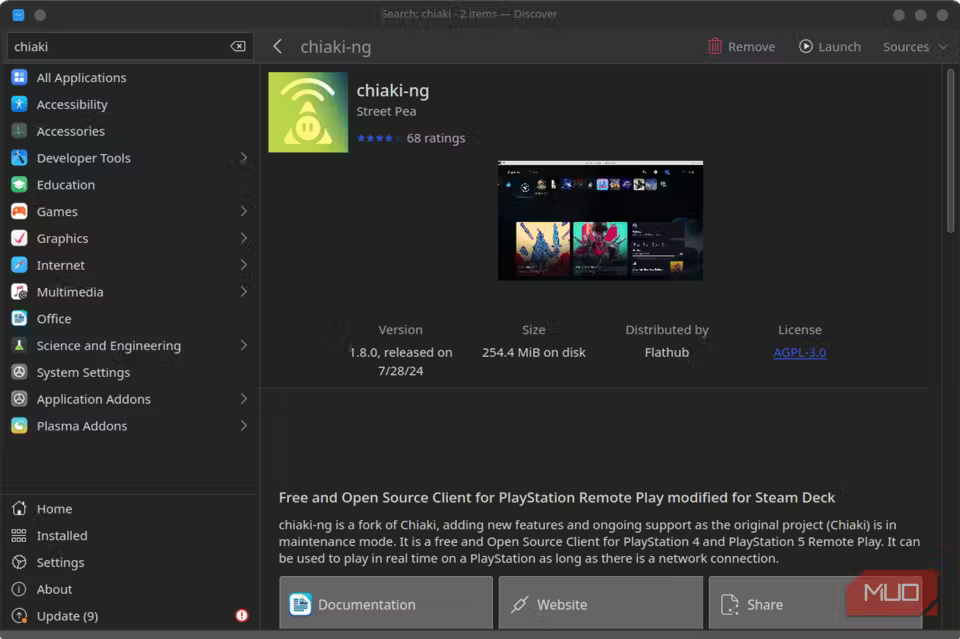960x639 pixels.
Task: Open the Installed page
Action: (61, 536)
